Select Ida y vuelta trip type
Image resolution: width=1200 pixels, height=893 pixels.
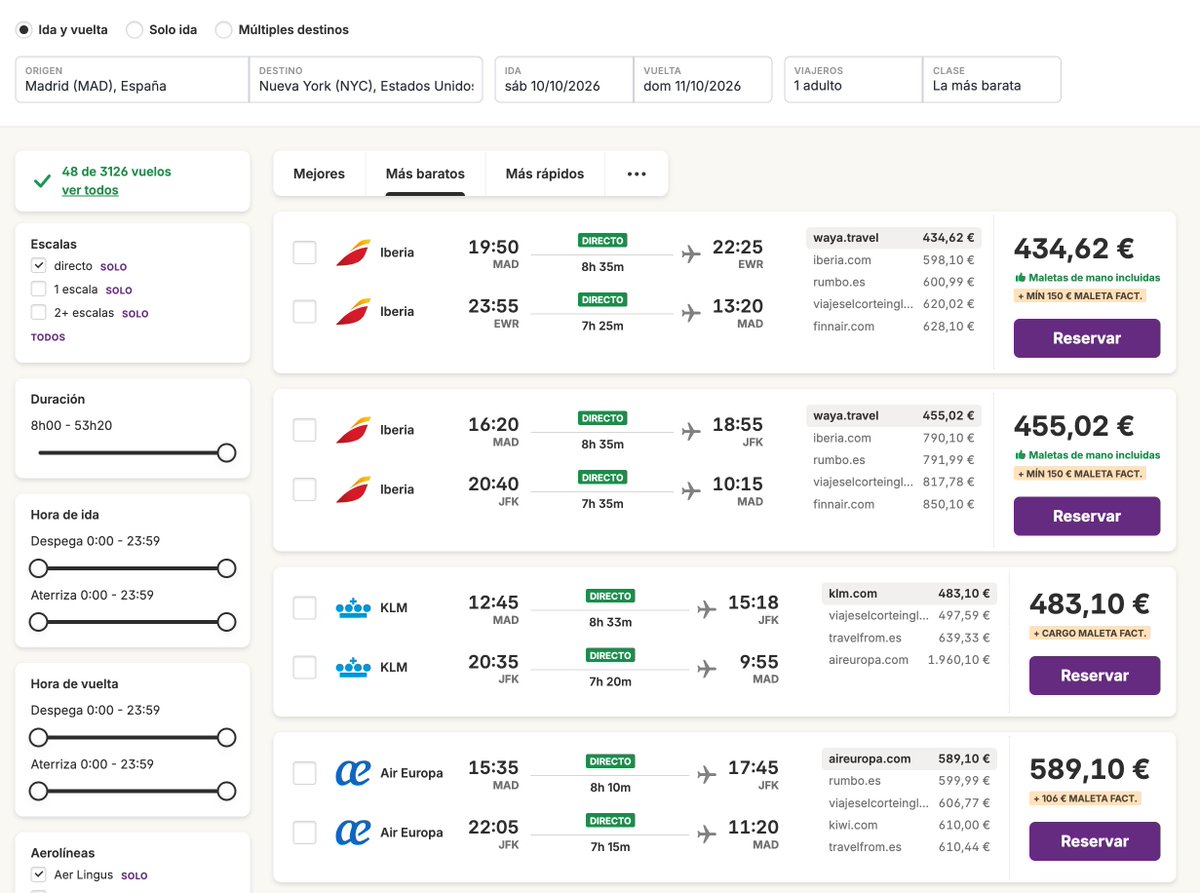point(24,30)
